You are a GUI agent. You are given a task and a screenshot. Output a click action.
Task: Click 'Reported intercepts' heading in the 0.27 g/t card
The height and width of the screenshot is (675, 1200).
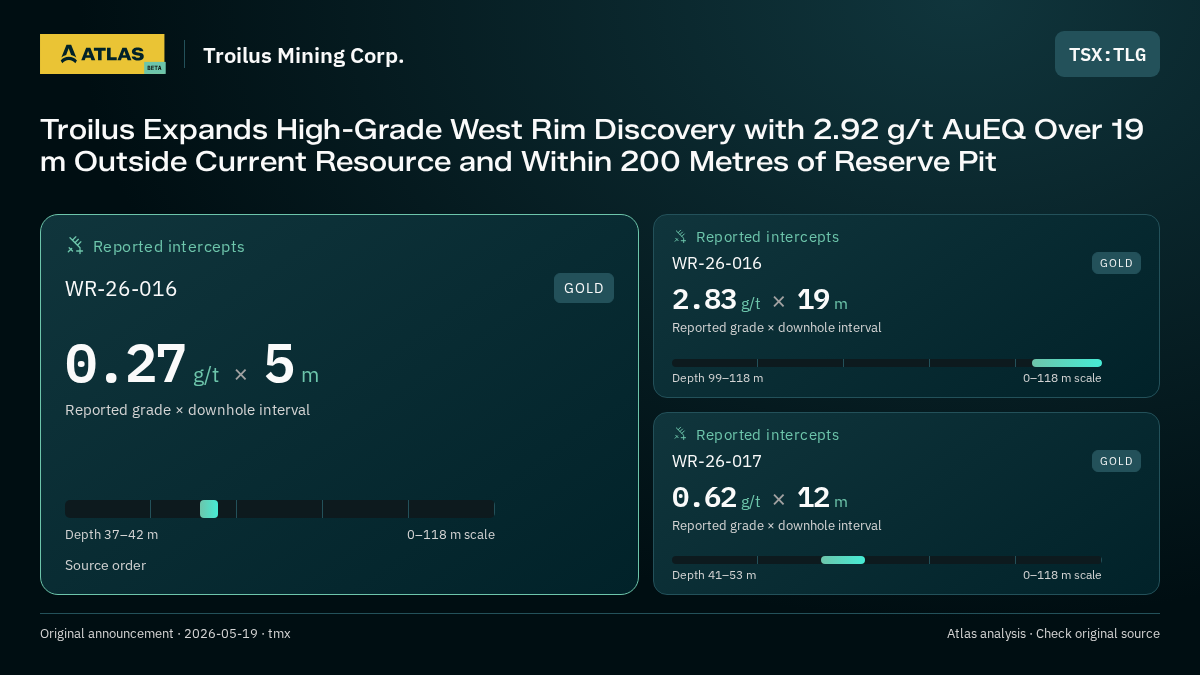coord(169,246)
